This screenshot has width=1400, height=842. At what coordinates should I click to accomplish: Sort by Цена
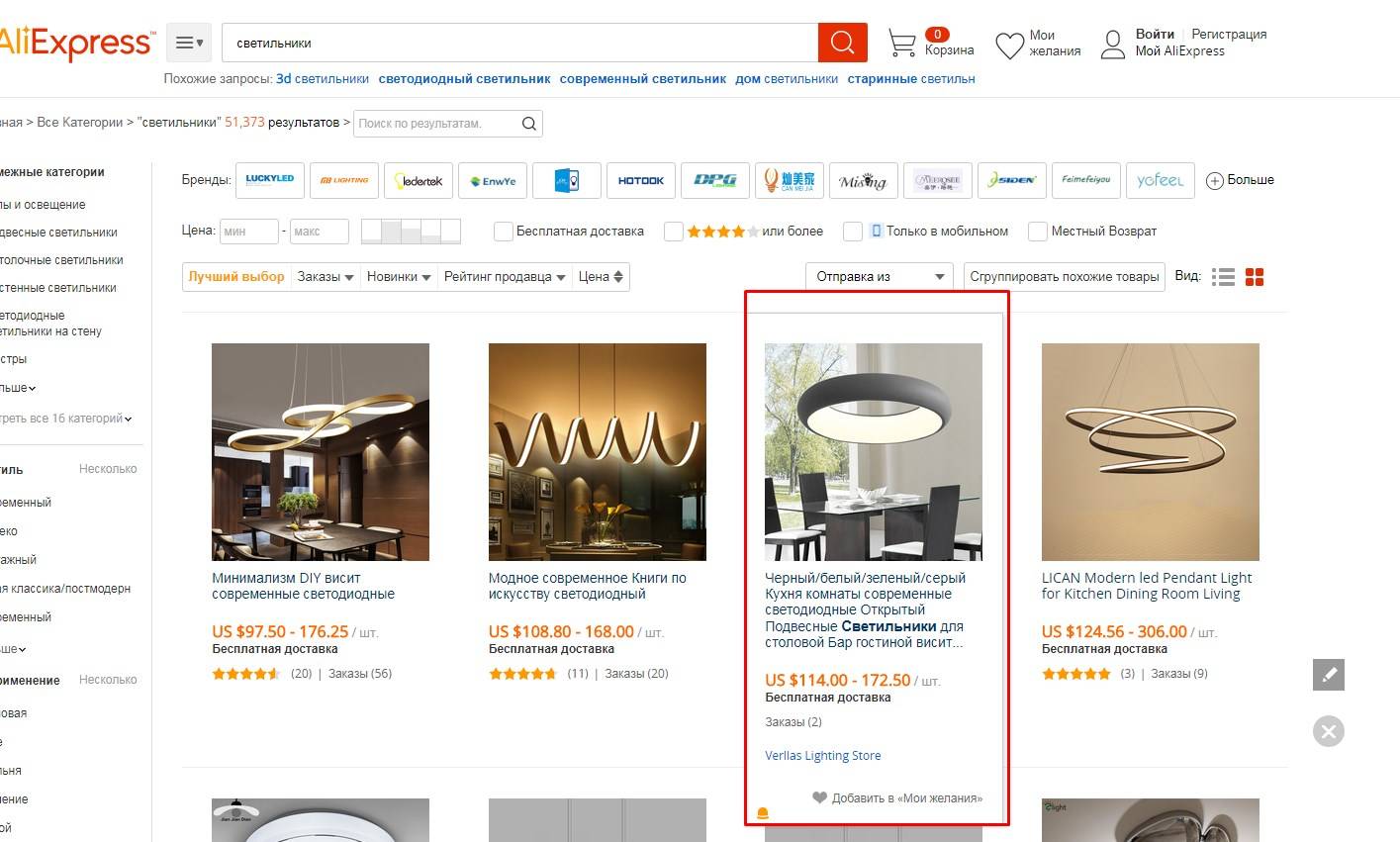pos(601,277)
